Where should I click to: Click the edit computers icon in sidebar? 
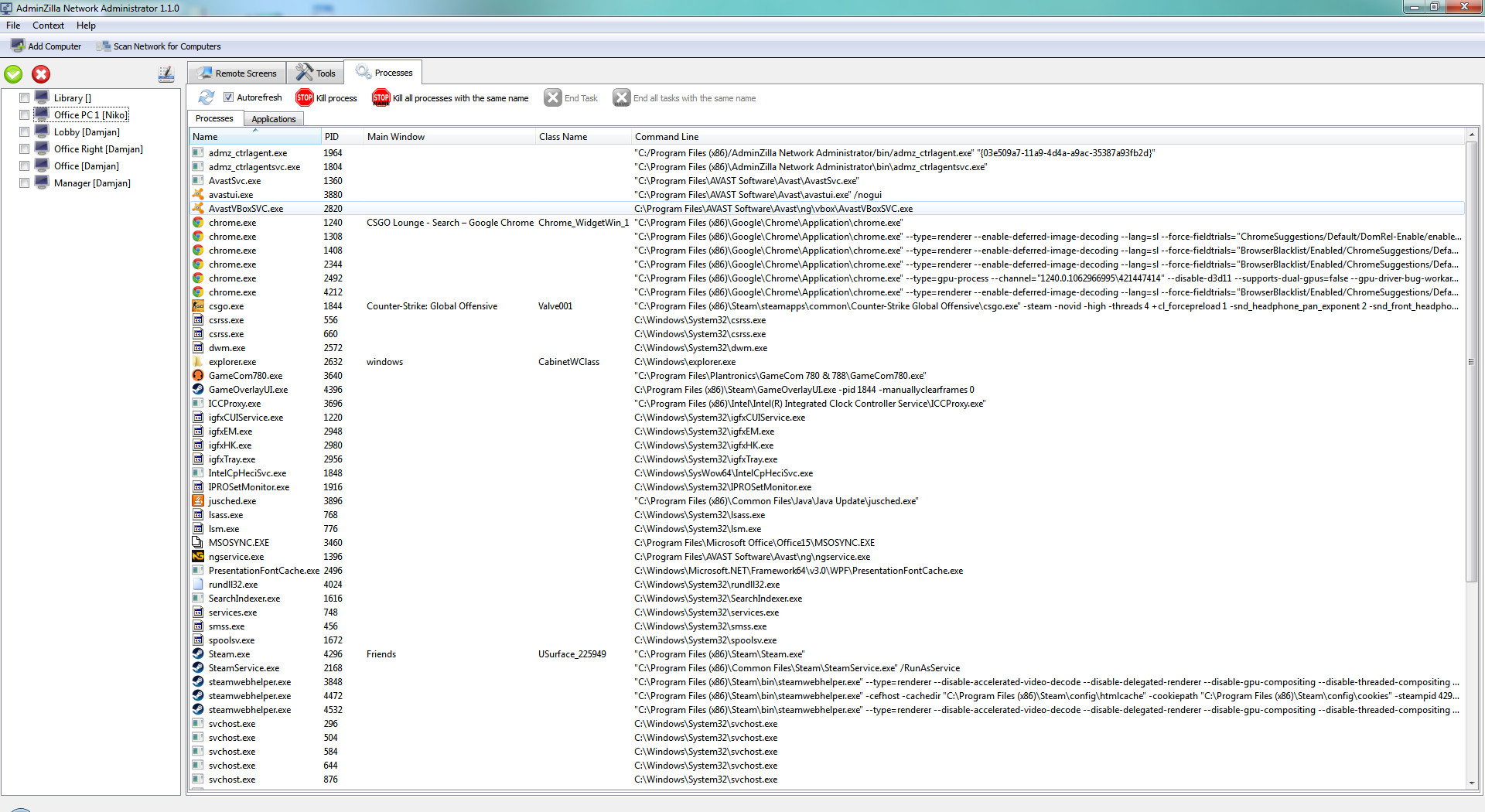tap(166, 74)
